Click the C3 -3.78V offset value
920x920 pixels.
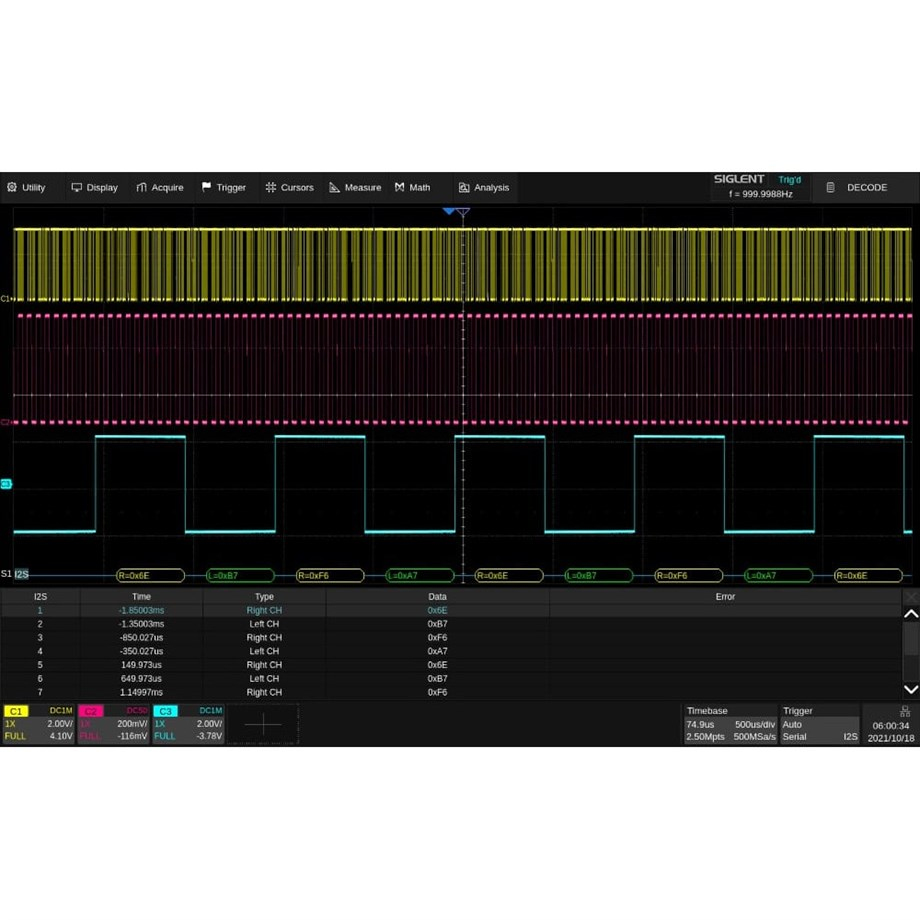coord(209,736)
